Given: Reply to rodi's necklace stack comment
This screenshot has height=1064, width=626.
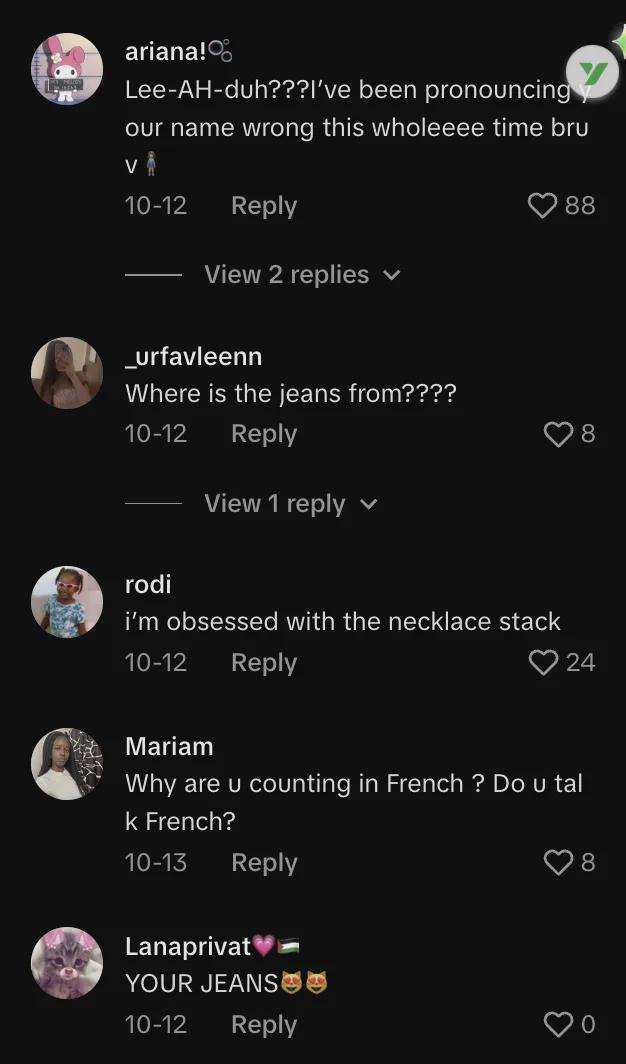Looking at the screenshot, I should point(264,663).
